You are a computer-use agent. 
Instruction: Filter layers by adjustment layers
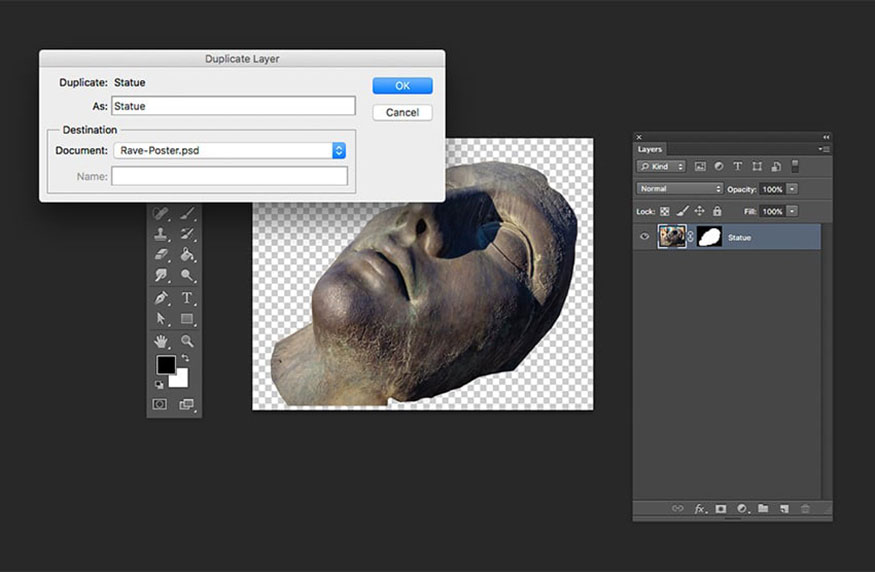point(719,166)
